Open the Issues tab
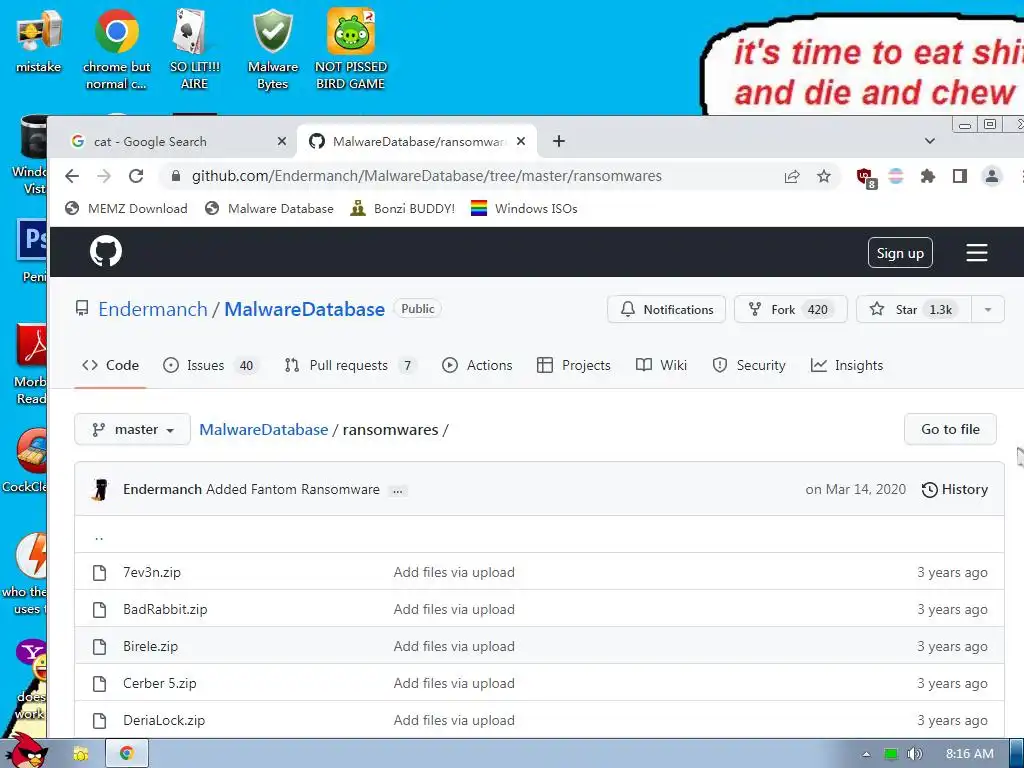The width and height of the screenshot is (1024, 768). pos(210,365)
